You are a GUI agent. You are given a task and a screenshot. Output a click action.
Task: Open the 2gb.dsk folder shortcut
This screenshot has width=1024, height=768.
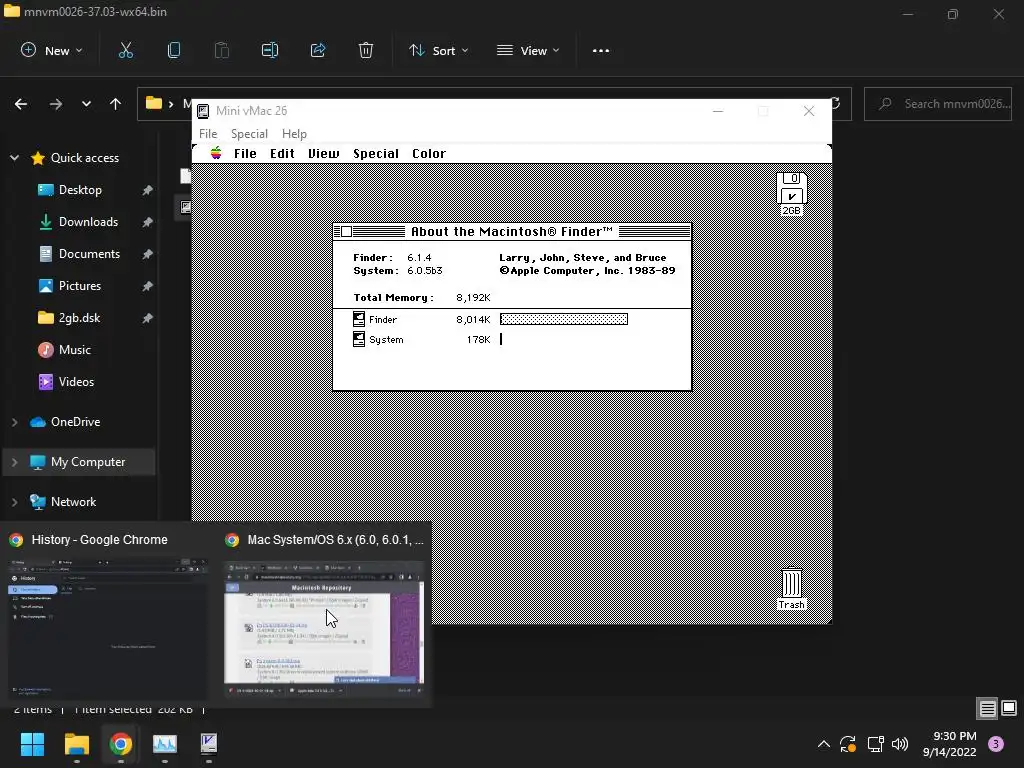tap(79, 317)
